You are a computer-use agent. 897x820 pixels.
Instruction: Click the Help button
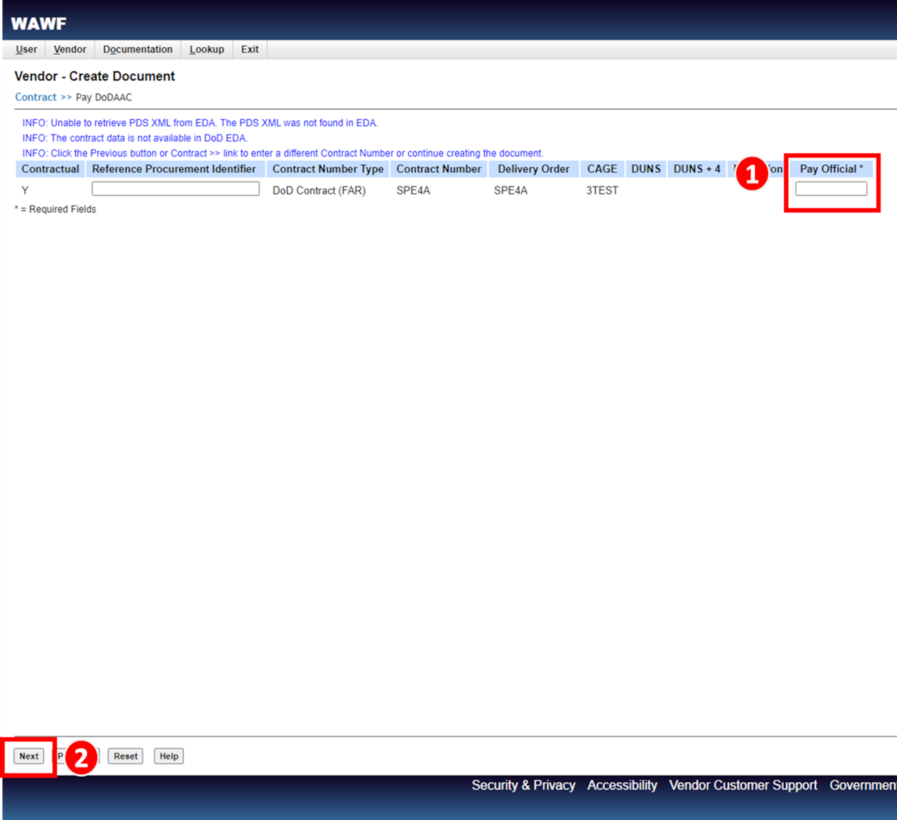point(169,756)
